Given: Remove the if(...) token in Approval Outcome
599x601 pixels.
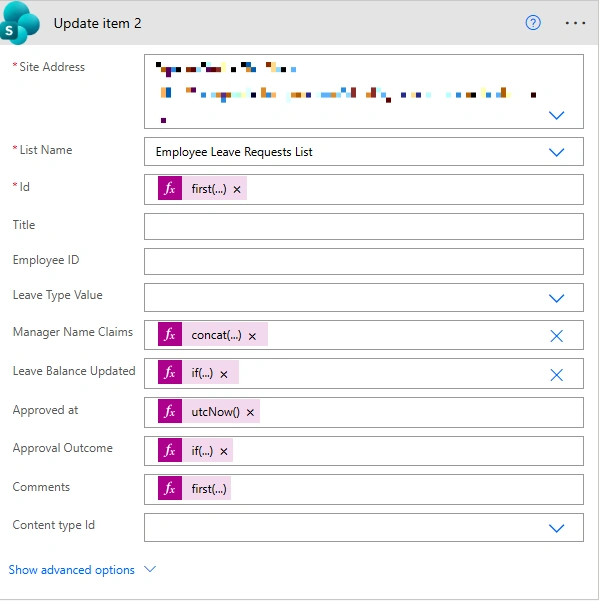Looking at the screenshot, I should (224, 451).
